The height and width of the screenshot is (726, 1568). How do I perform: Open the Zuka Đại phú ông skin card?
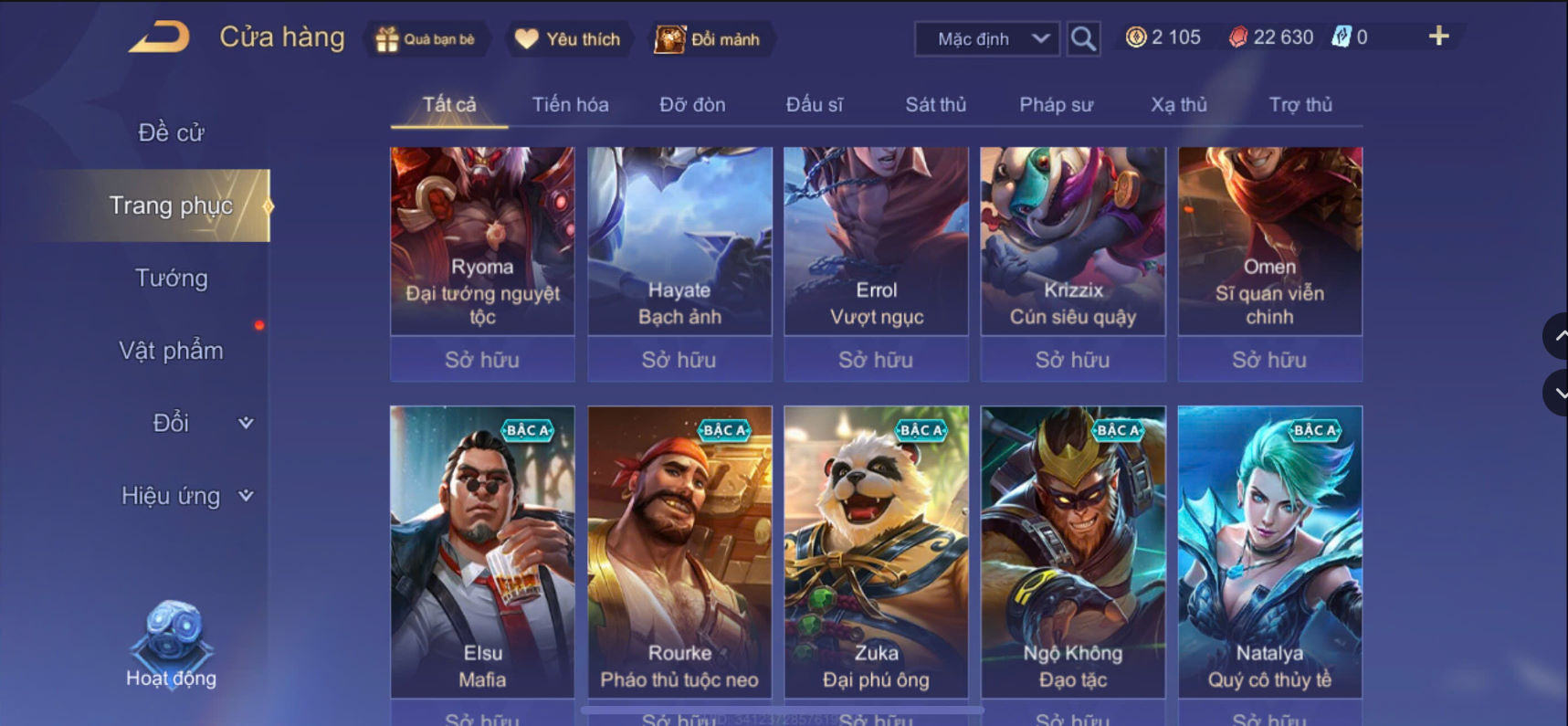pyautogui.click(x=876, y=552)
